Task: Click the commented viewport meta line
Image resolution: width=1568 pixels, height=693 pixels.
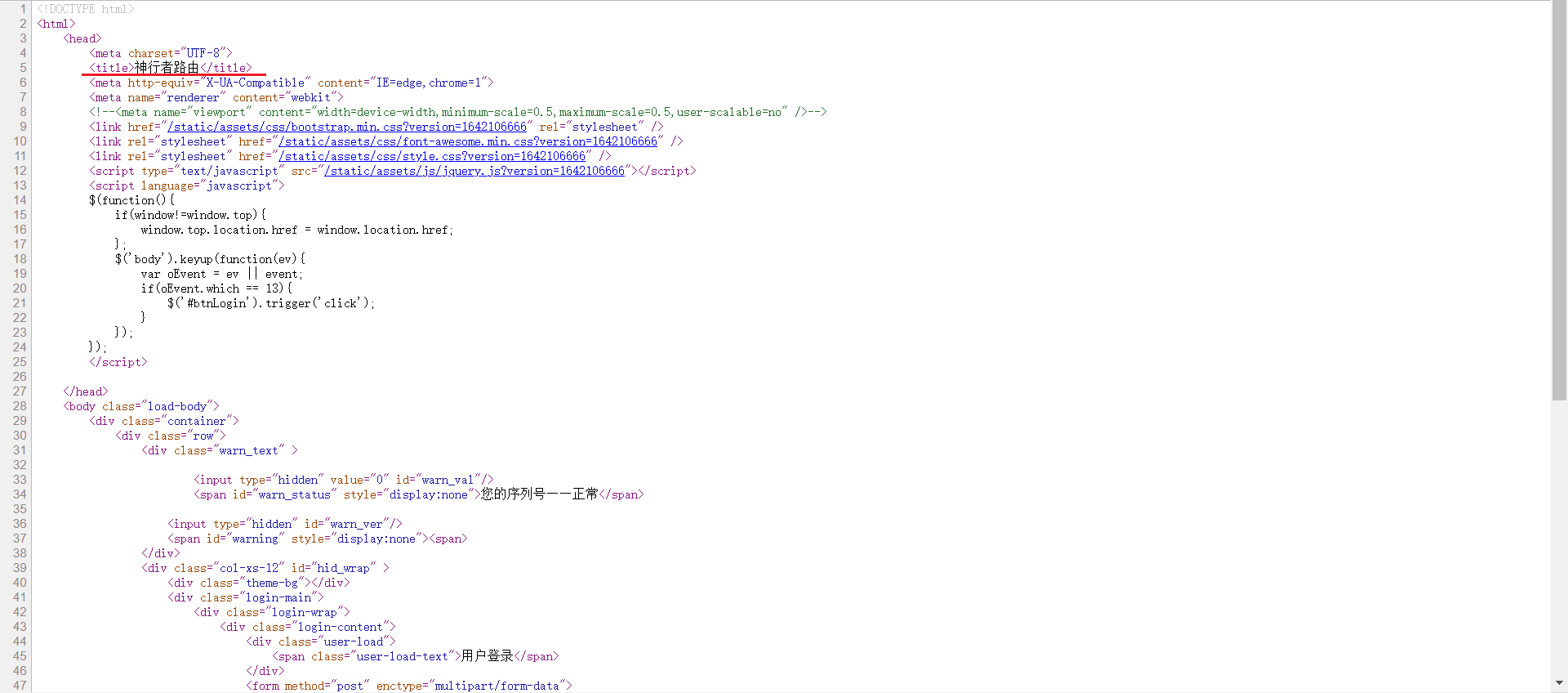Action: click(458, 112)
